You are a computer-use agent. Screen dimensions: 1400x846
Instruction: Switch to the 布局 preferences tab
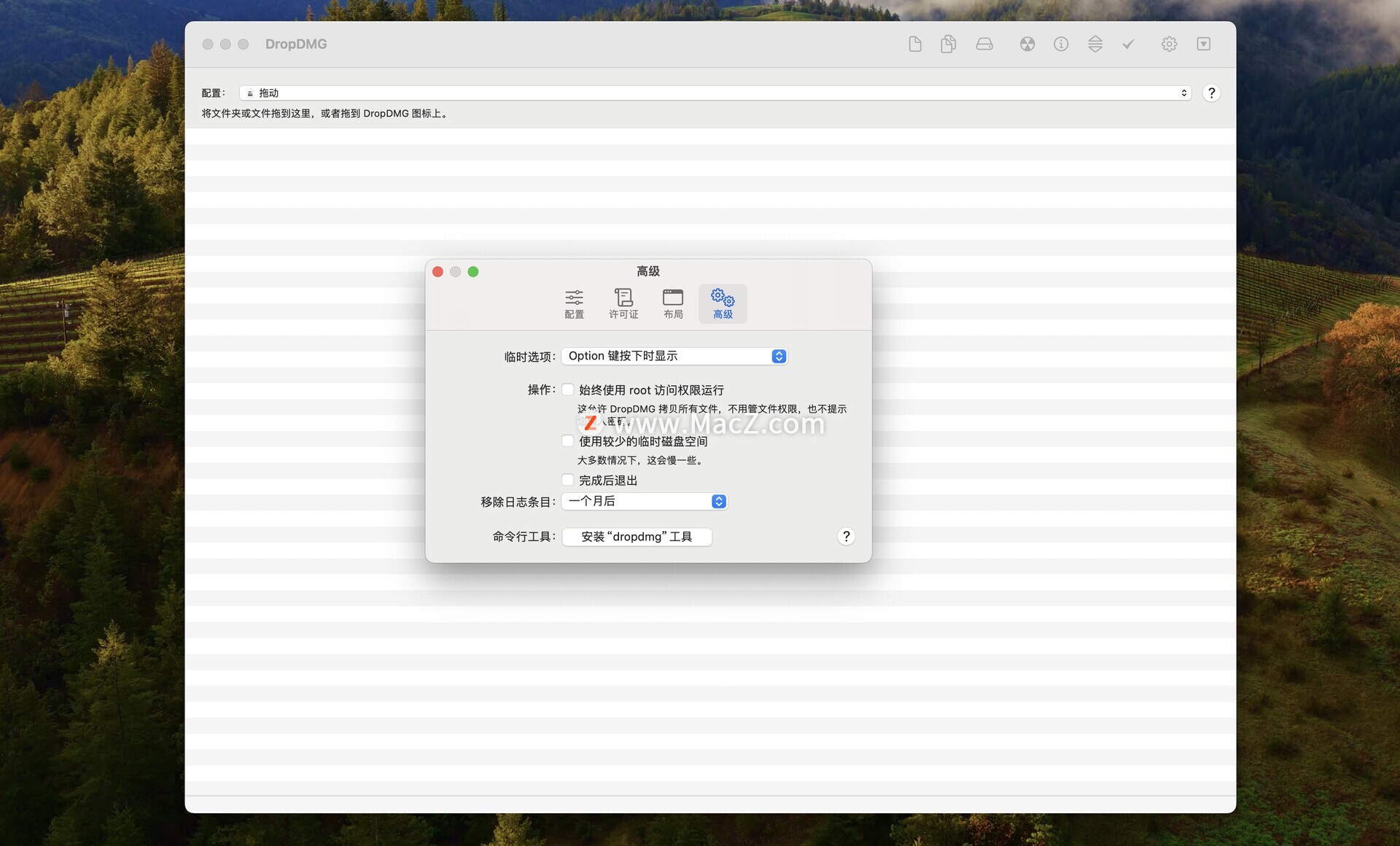[673, 304]
